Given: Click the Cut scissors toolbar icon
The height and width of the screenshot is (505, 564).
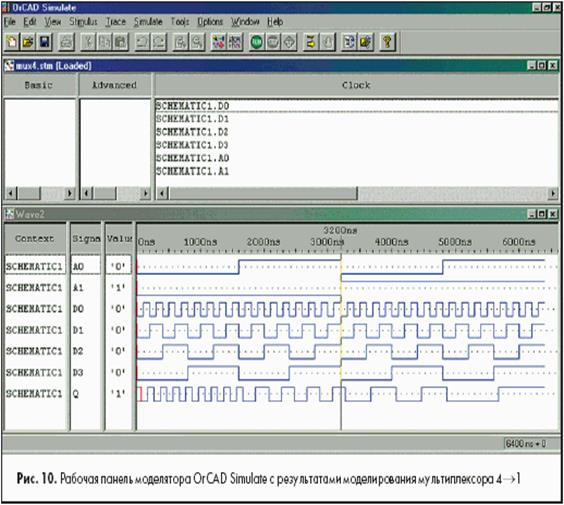Looking at the screenshot, I should (x=88, y=42).
